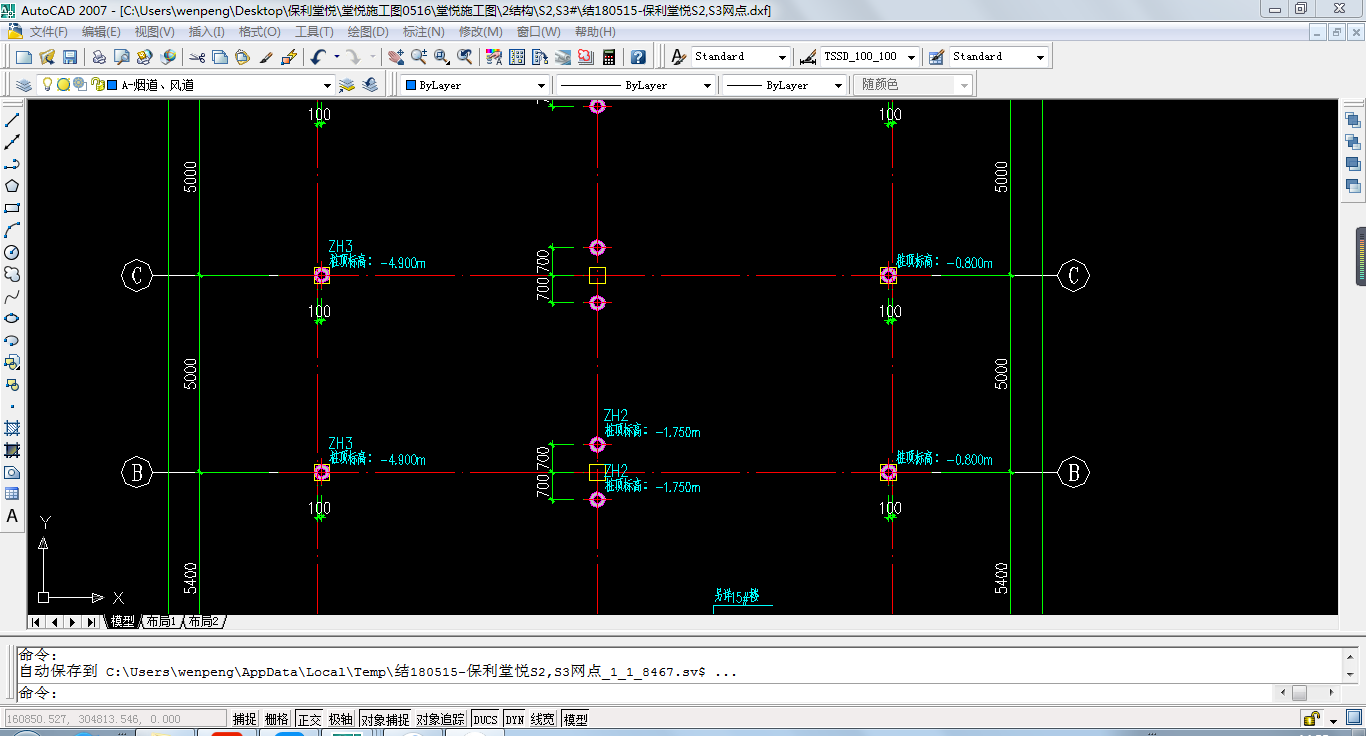
Task: Click the Plot Preview icon
Action: coord(122,57)
